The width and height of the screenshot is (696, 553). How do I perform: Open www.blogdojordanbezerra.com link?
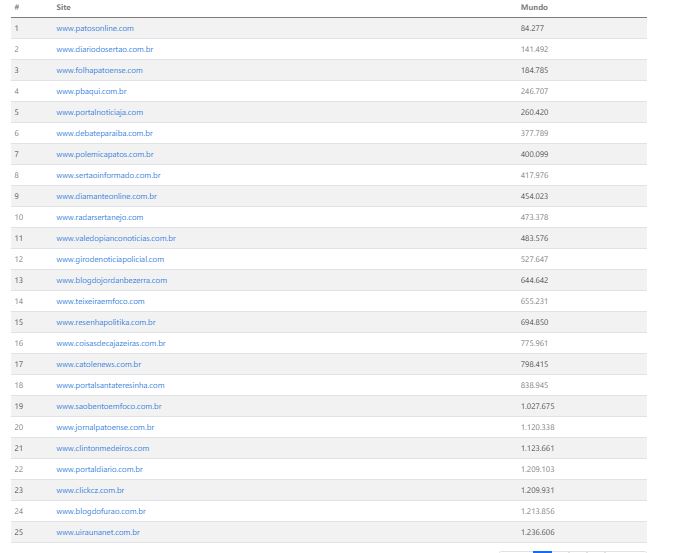coord(112,280)
